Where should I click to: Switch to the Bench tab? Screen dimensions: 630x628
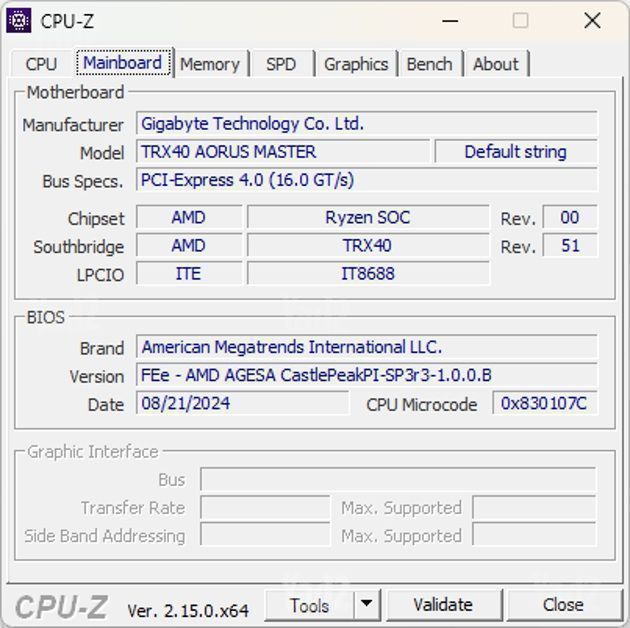click(430, 64)
